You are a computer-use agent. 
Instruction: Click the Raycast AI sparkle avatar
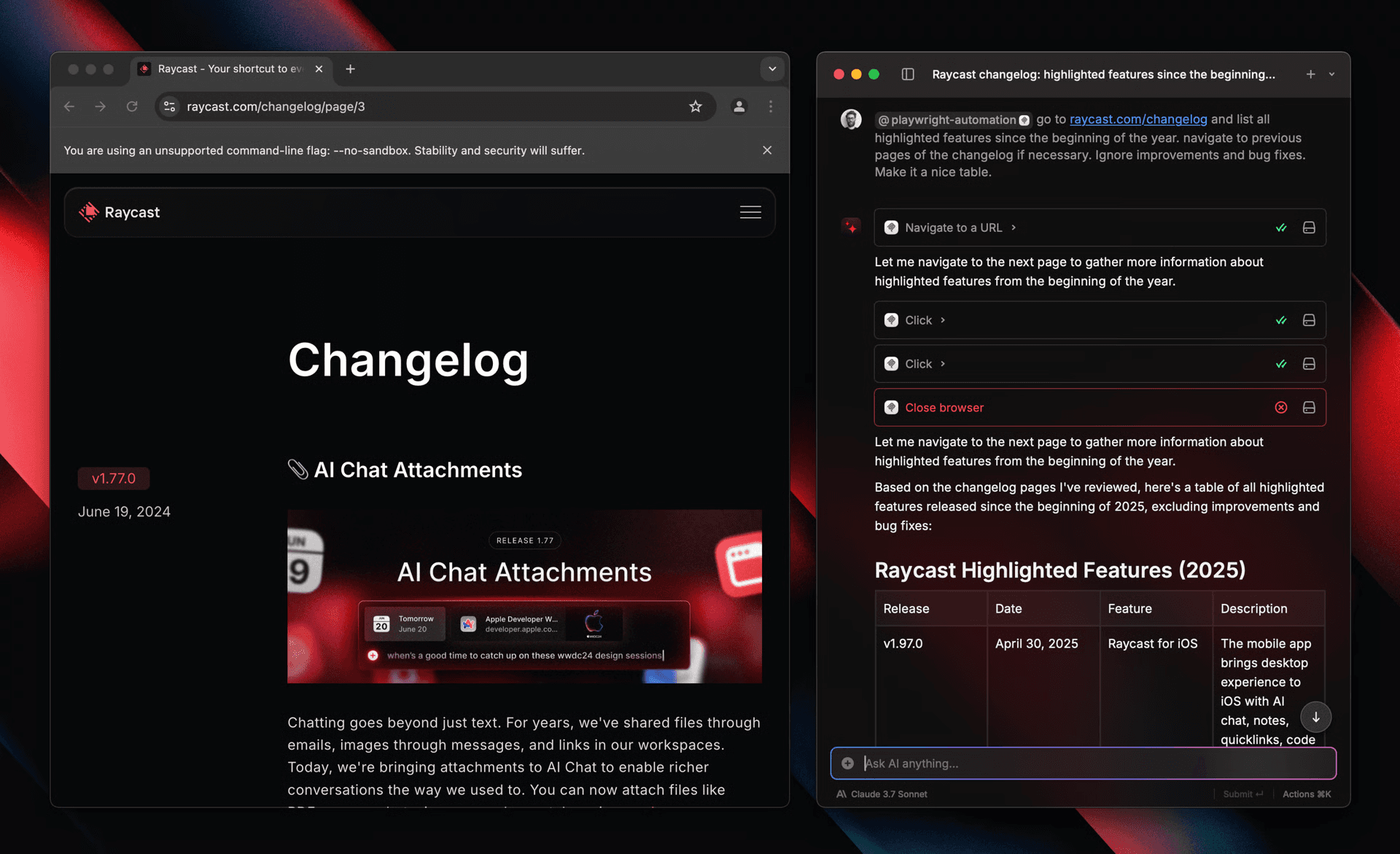[x=851, y=226]
